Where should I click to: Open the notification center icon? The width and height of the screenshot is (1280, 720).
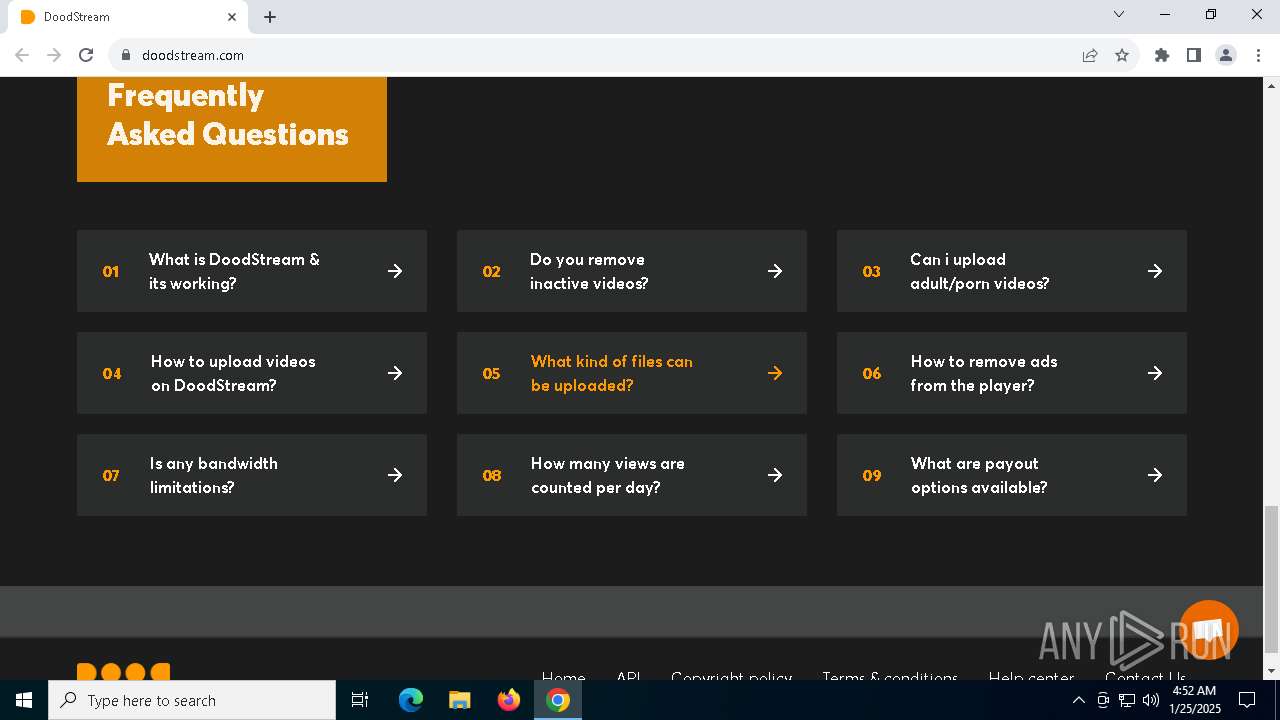pos(1247,700)
